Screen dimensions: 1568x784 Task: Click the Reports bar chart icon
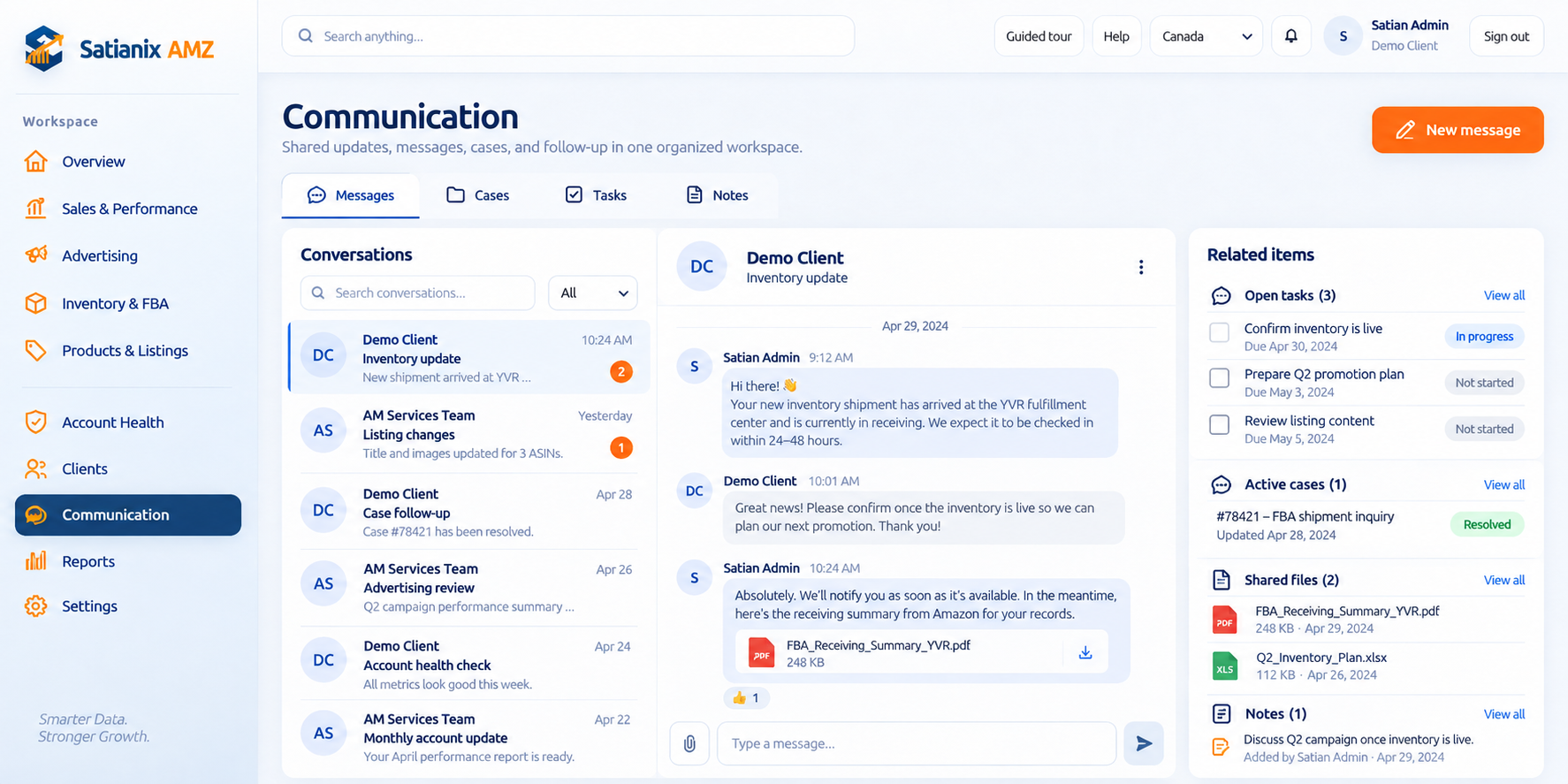click(x=36, y=560)
